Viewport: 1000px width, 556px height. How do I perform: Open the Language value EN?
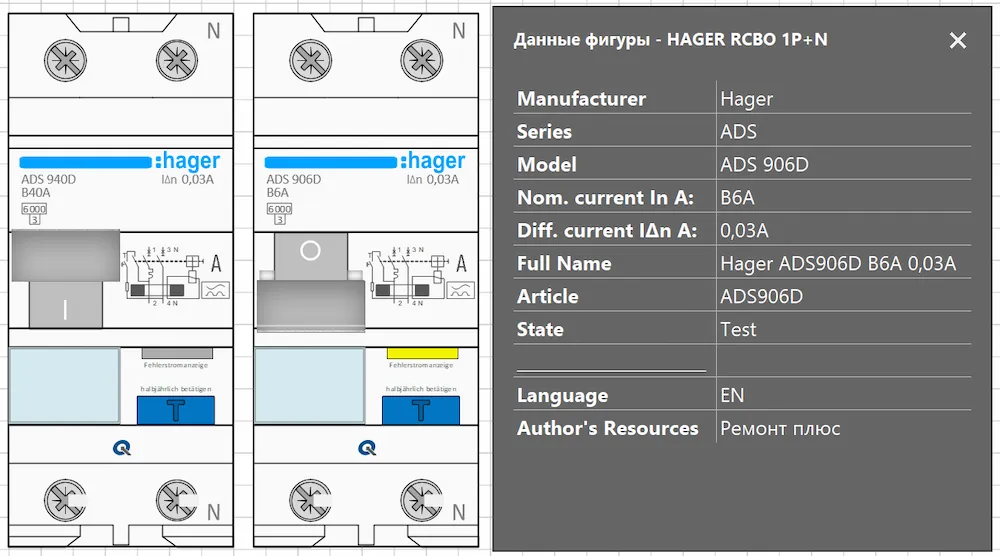pos(732,395)
